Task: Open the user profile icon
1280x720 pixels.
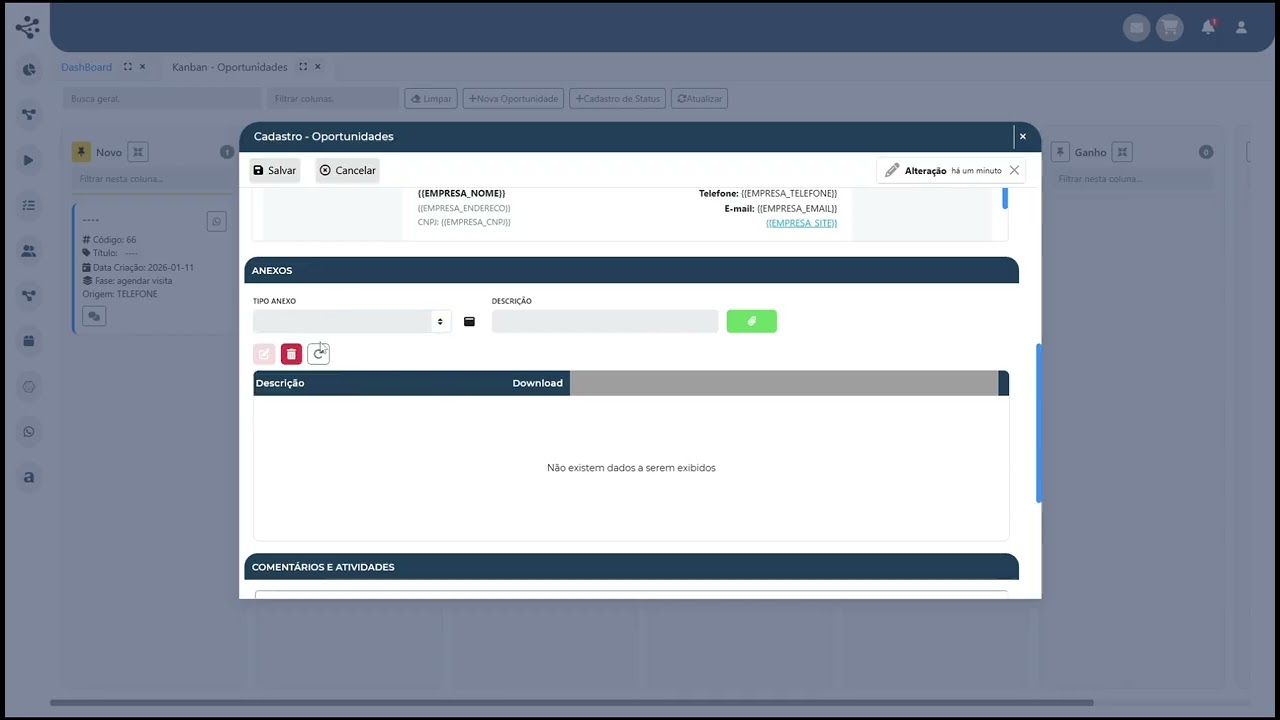Action: (x=1241, y=28)
